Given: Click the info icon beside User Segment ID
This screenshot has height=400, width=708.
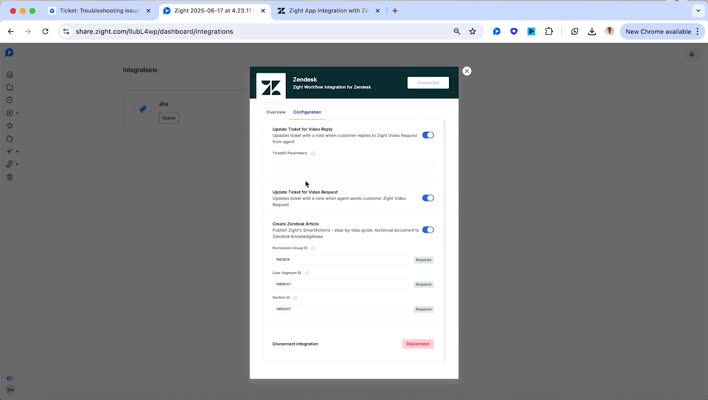Looking at the screenshot, I should 307,273.
